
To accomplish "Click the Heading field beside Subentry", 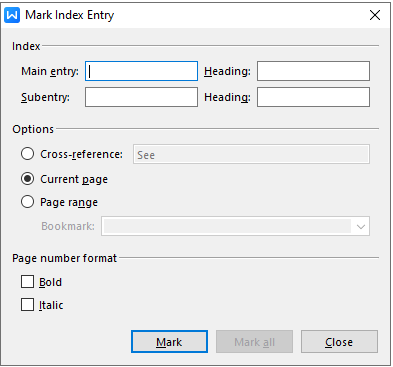I will (313, 97).
